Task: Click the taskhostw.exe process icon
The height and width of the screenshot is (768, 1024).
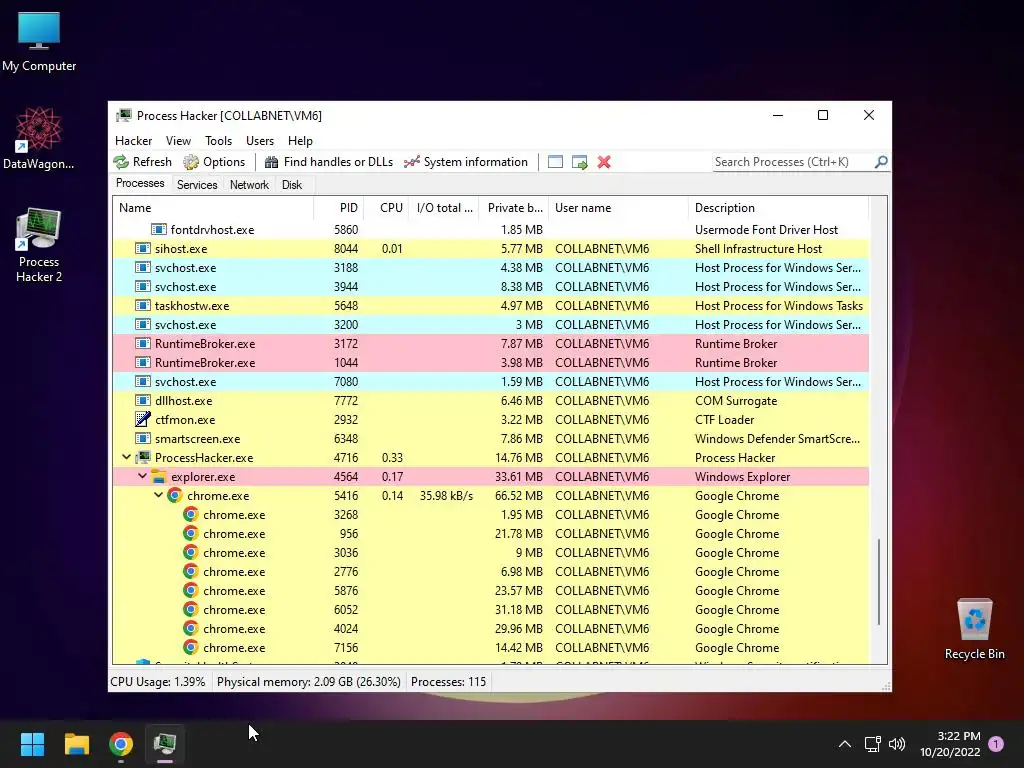Action: point(142,305)
